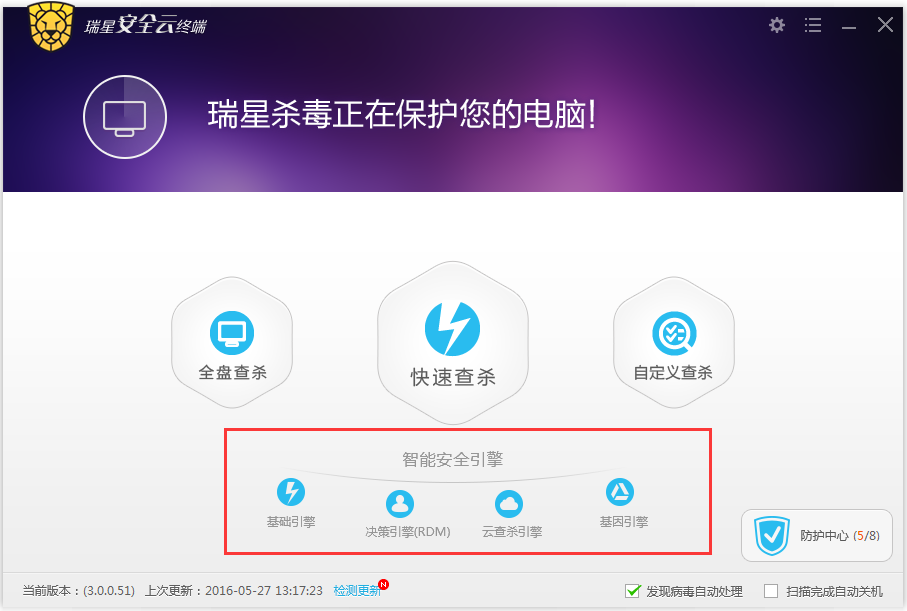The image size is (907, 611).
Task: Start the 全盘查杀 full disk scan
Action: pyautogui.click(x=232, y=343)
